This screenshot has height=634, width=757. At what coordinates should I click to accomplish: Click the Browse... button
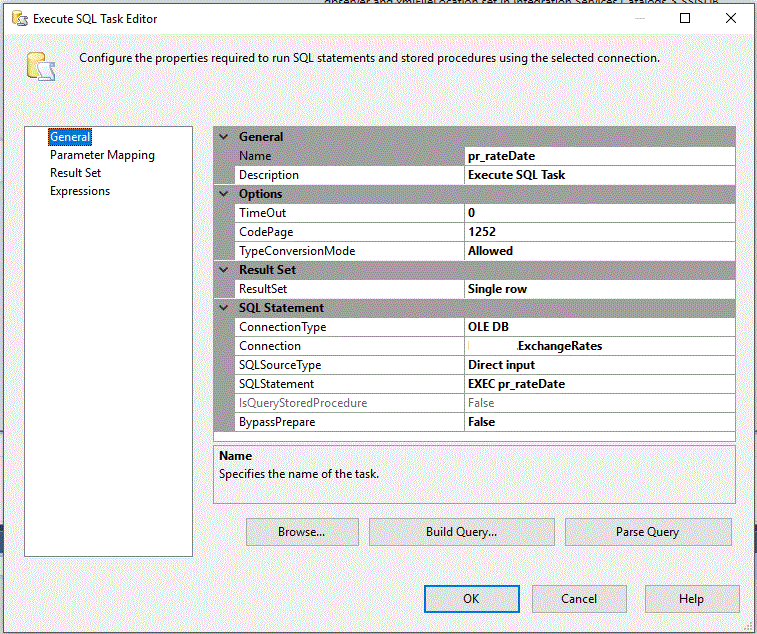click(302, 532)
